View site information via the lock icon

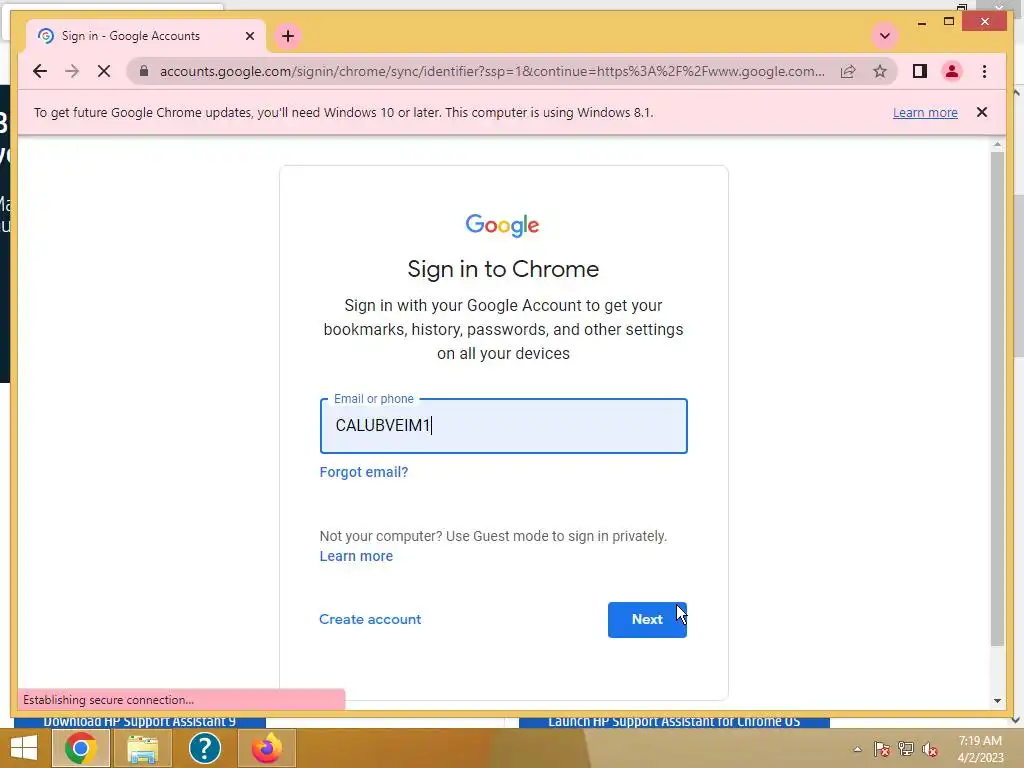[x=144, y=71]
